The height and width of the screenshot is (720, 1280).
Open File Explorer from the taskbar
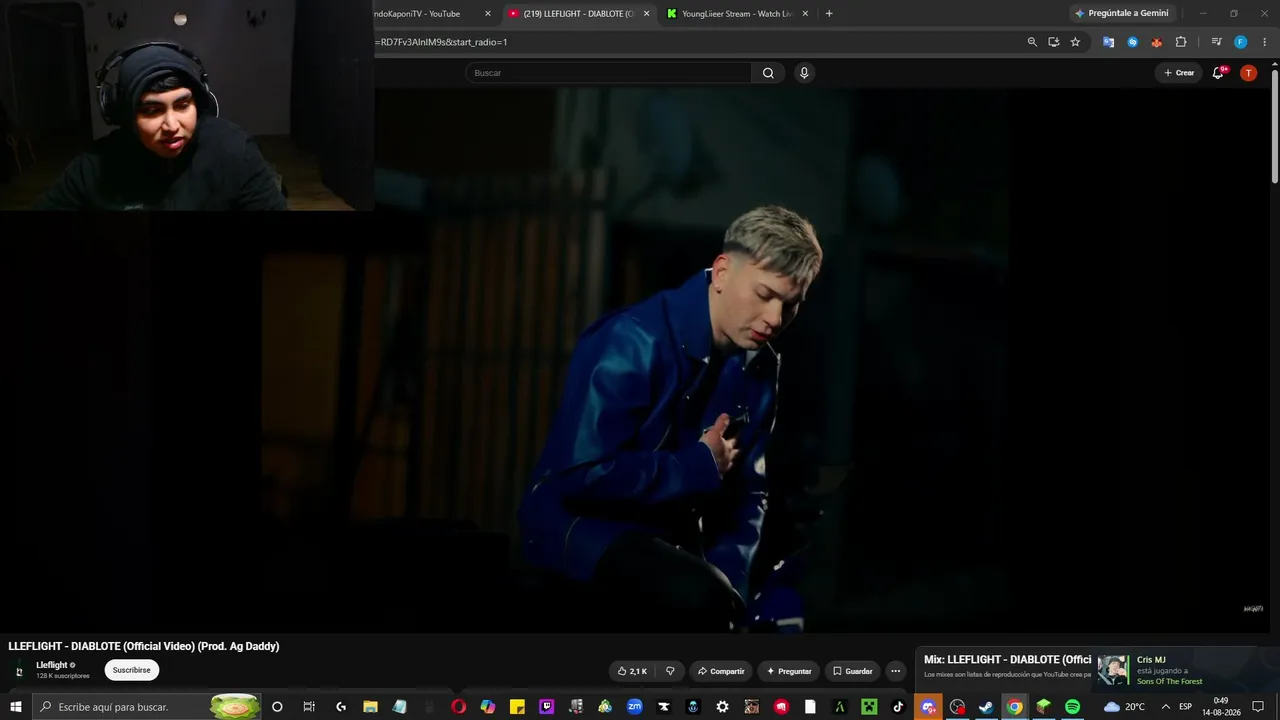[370, 707]
